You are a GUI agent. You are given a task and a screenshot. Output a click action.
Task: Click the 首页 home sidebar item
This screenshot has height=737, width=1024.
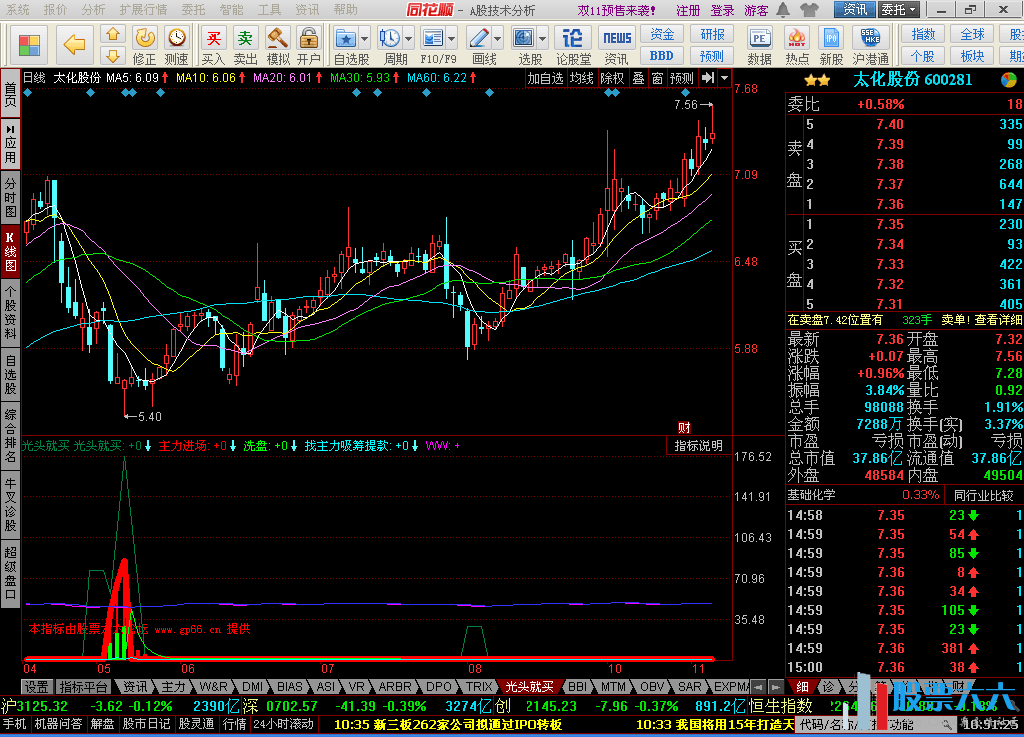[10, 95]
